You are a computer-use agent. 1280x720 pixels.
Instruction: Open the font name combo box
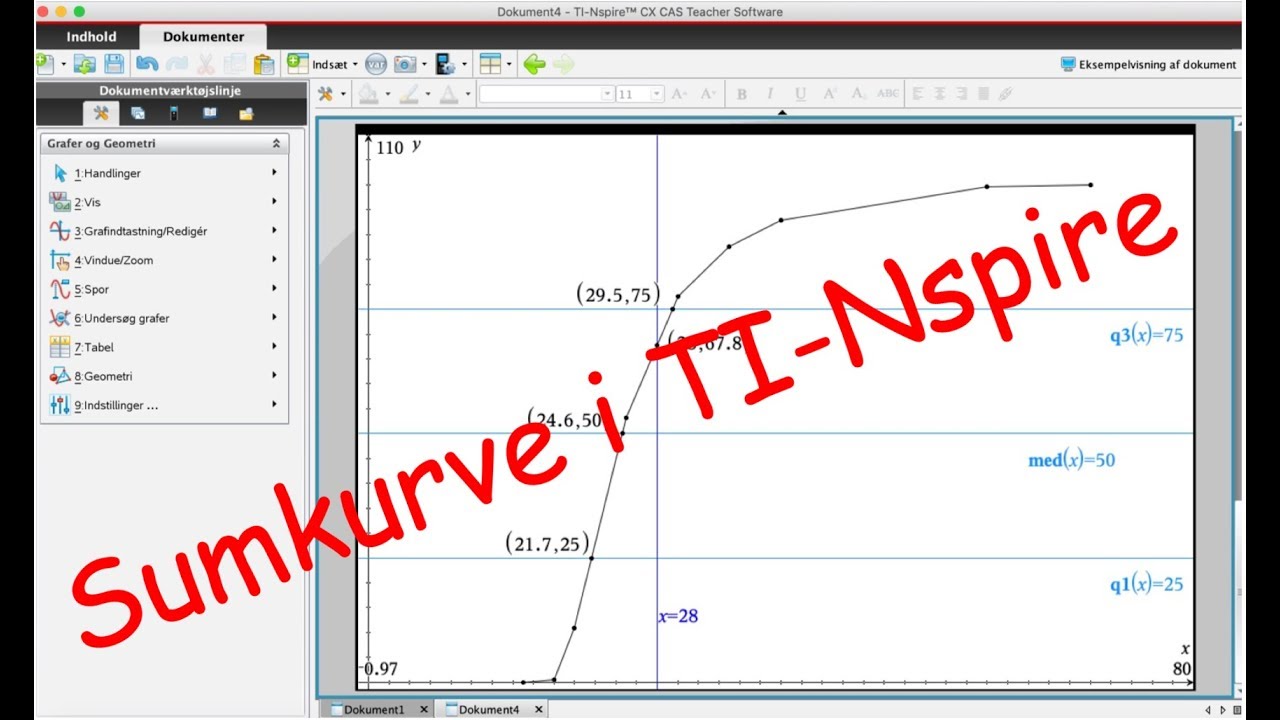546,93
